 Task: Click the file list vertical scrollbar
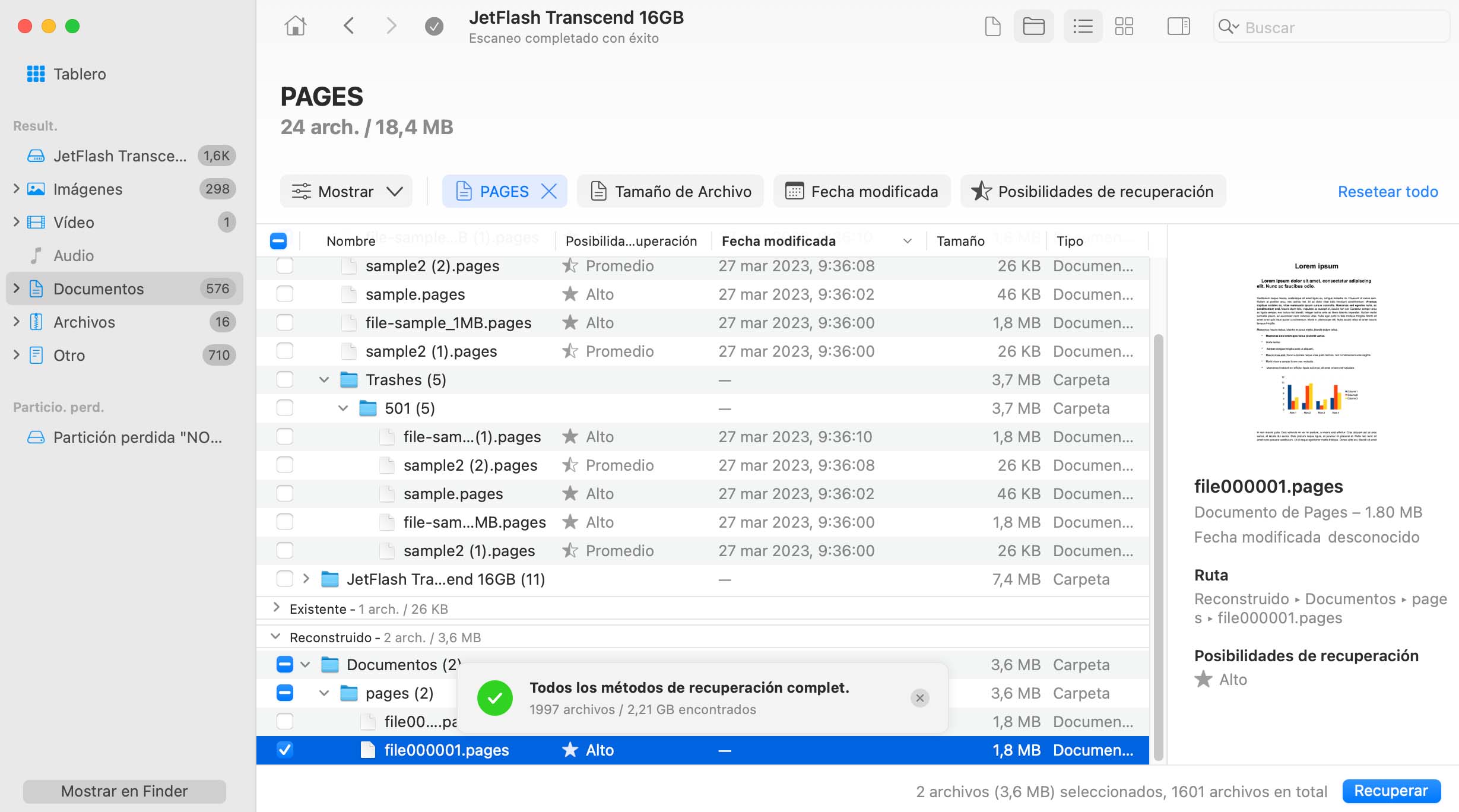coord(1158,548)
